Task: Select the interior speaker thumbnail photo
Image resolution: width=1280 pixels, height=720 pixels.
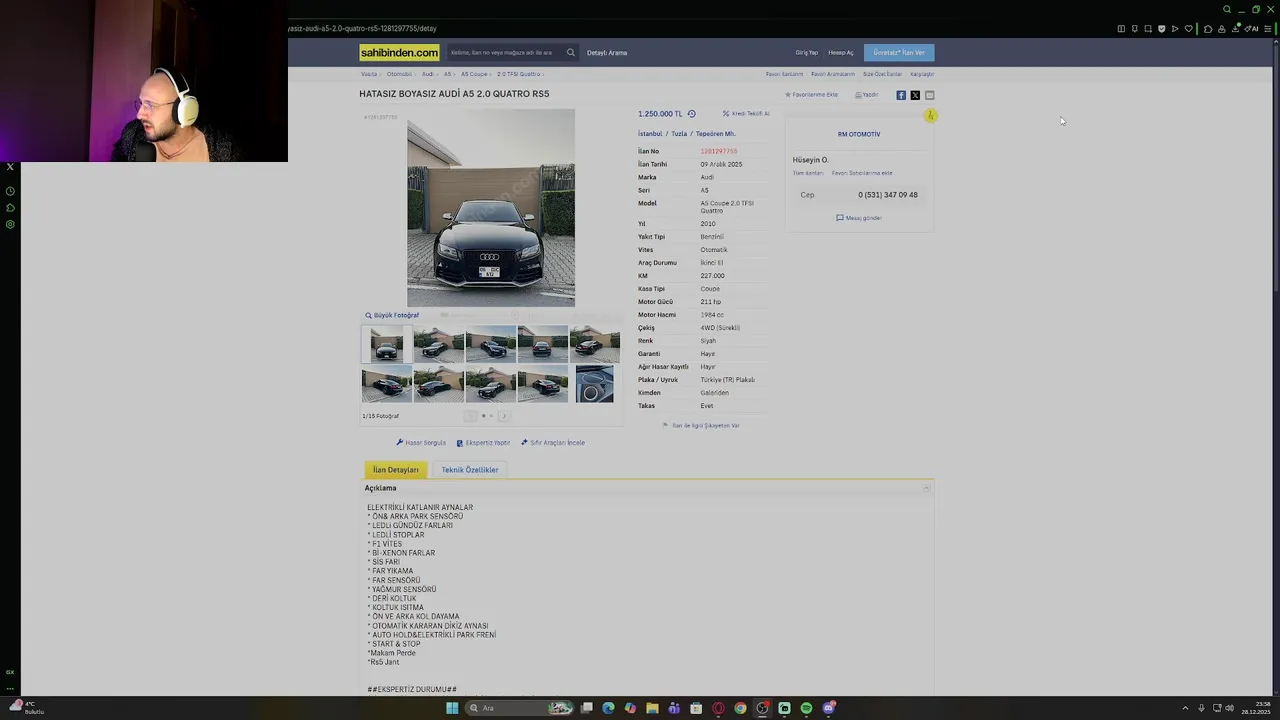Action: coord(595,384)
